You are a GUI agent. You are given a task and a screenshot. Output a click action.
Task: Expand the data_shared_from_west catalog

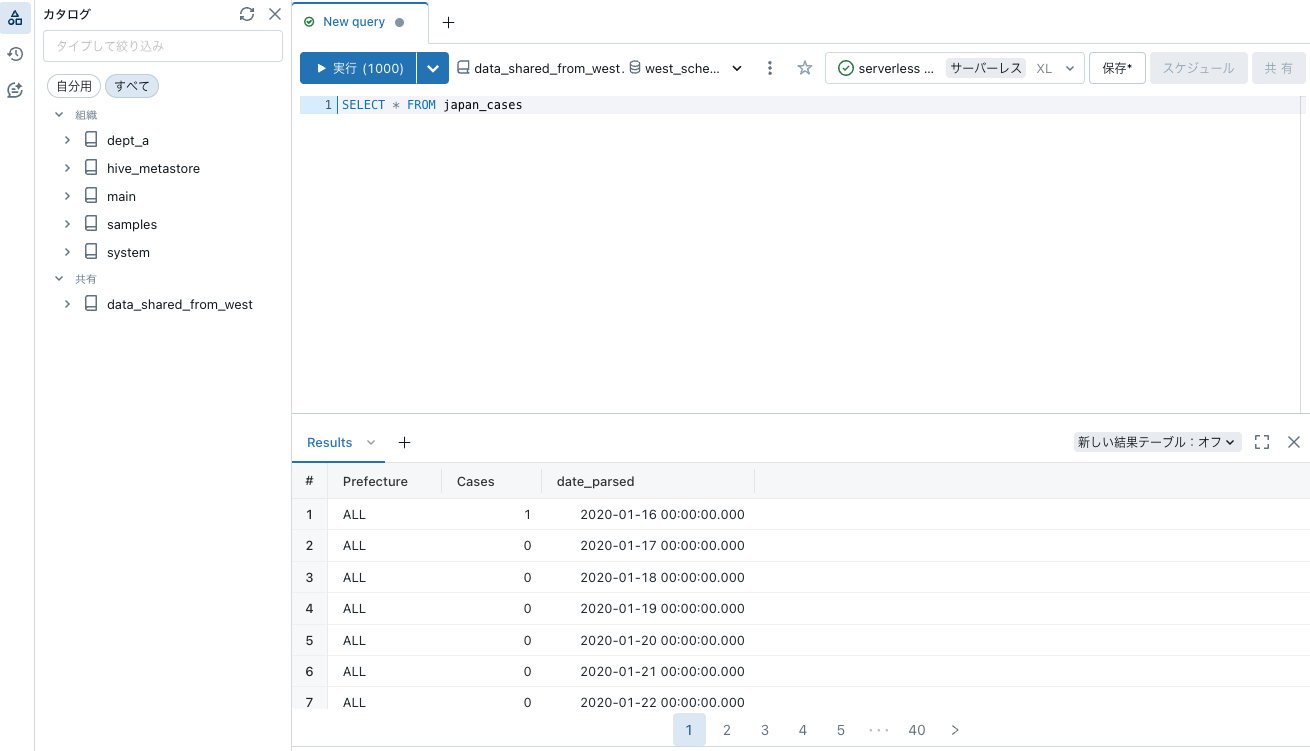click(x=67, y=304)
